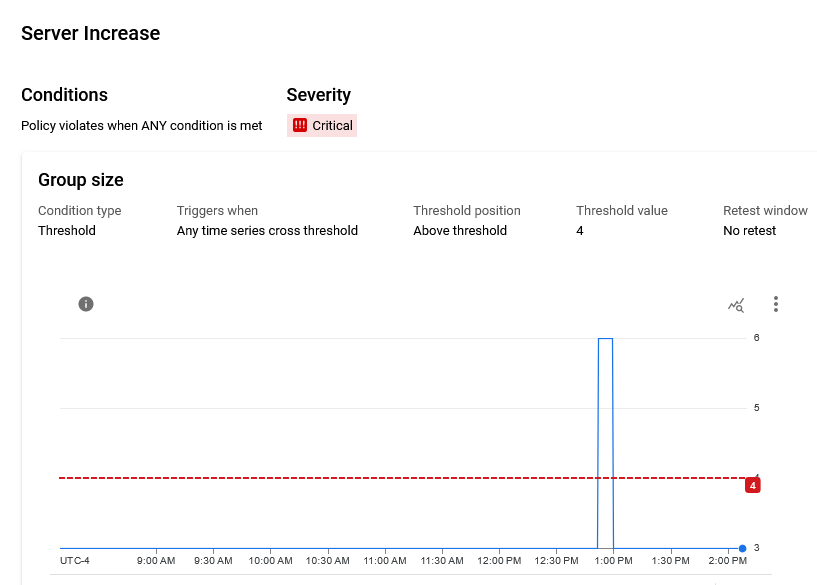Select the Group size condition heading
This screenshot has width=817, height=585.
click(x=81, y=180)
